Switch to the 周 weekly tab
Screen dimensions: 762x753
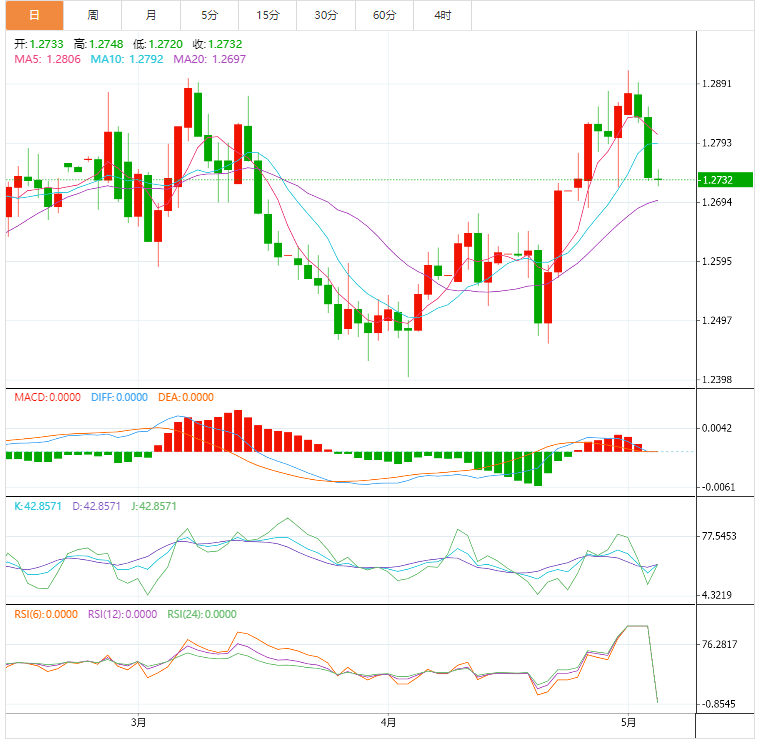pos(93,15)
